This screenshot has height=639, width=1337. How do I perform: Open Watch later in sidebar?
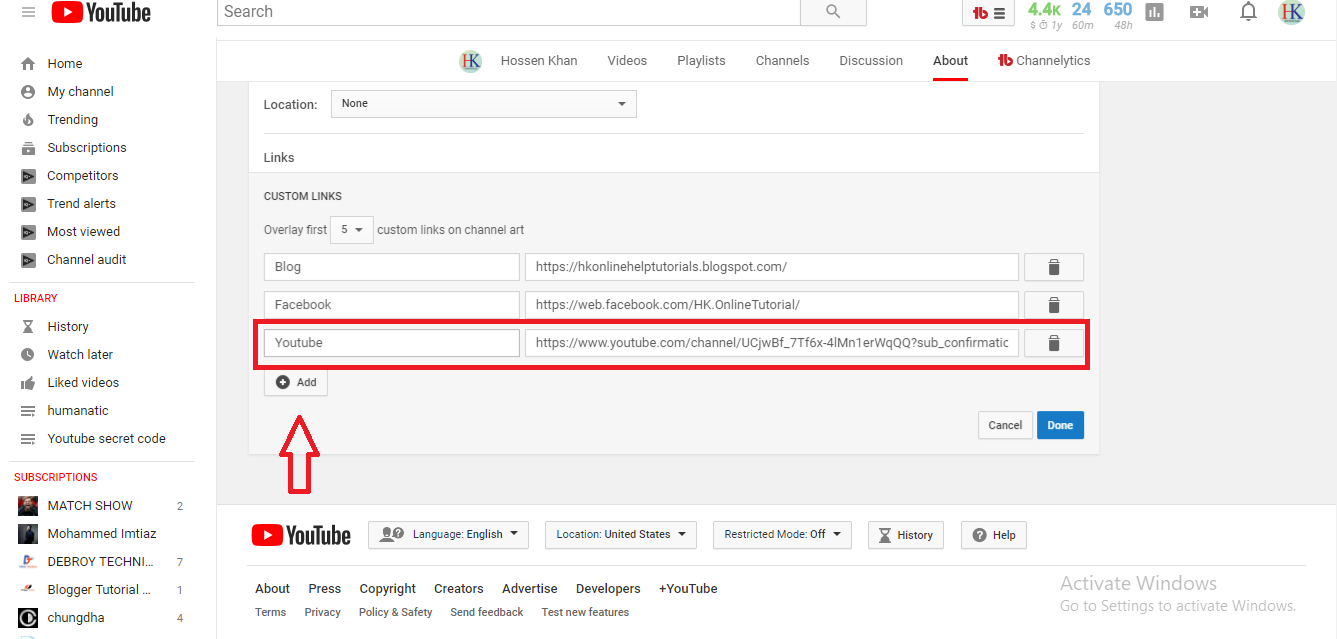click(x=80, y=354)
